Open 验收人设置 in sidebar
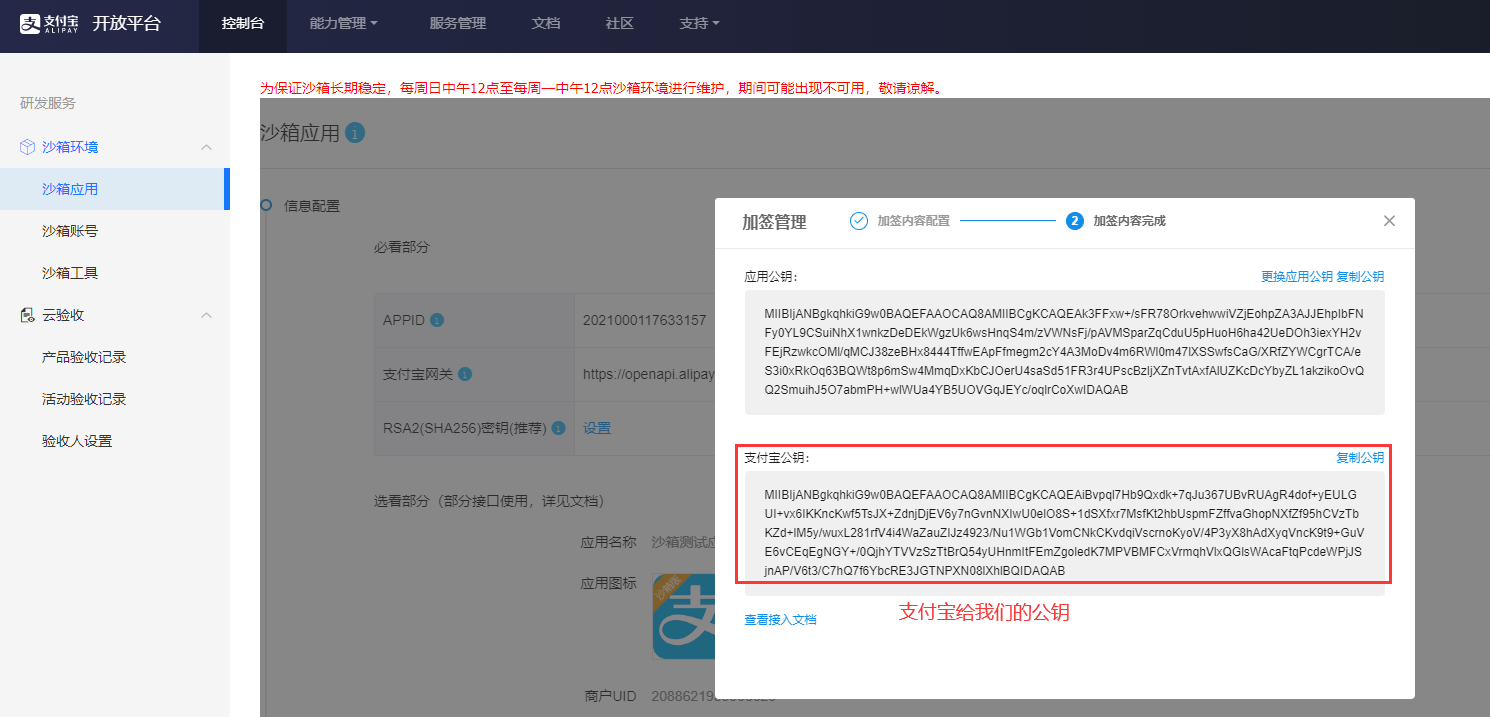 click(x=77, y=441)
